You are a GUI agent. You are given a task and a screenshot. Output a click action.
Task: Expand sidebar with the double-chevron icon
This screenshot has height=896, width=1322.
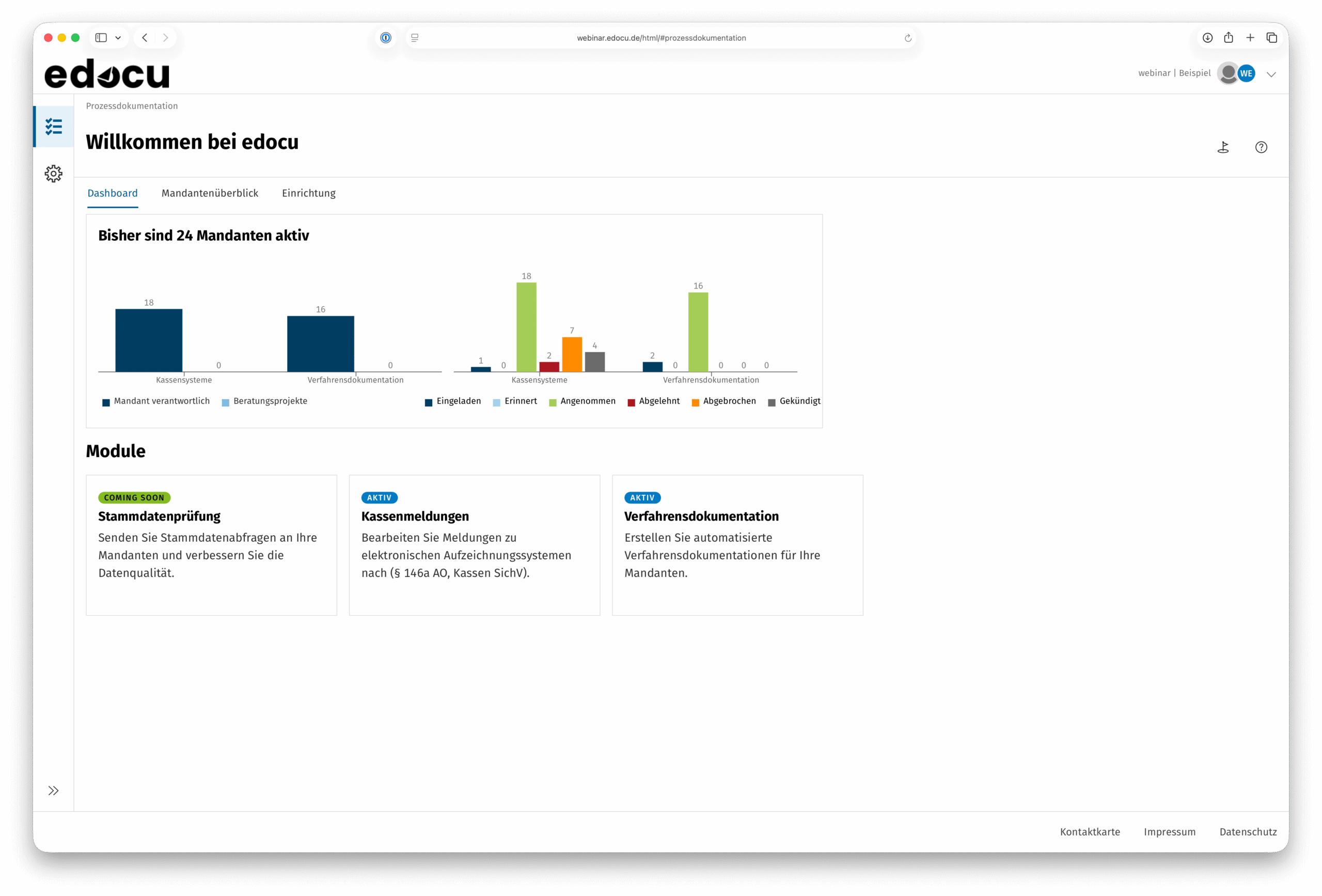tap(54, 790)
